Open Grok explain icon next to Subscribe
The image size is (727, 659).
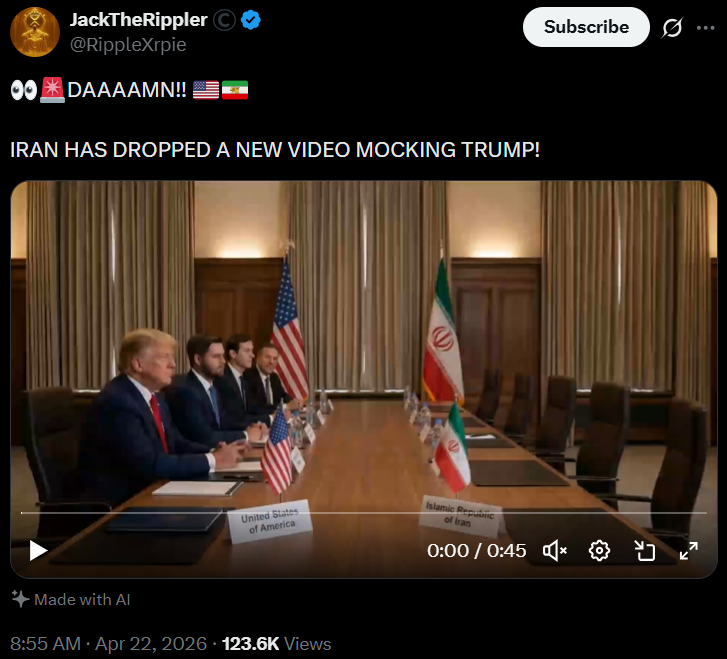672,27
